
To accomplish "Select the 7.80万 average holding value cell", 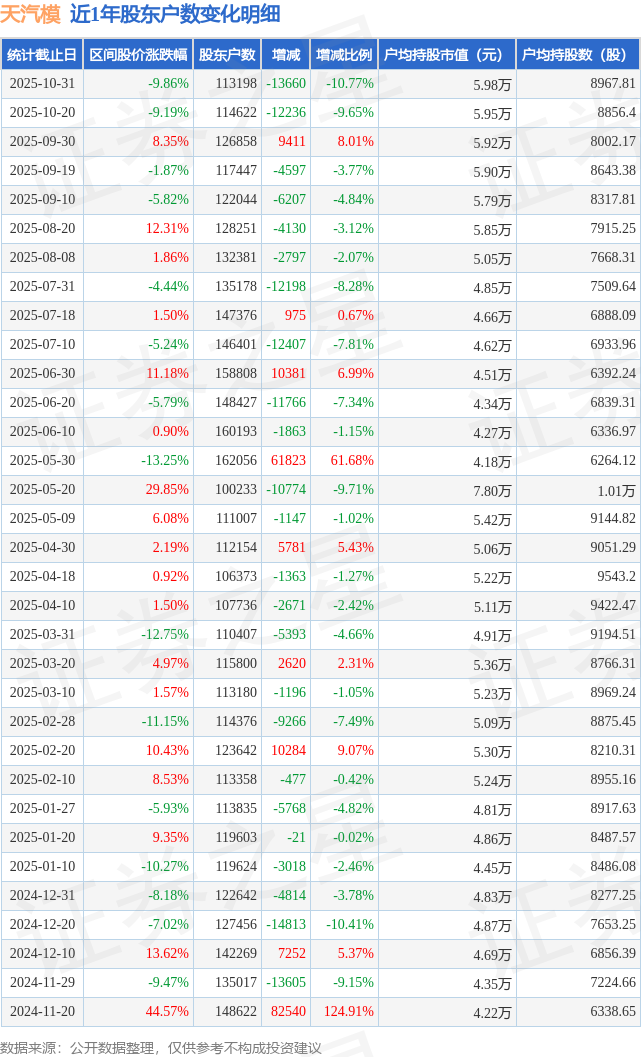I will click(492, 490).
